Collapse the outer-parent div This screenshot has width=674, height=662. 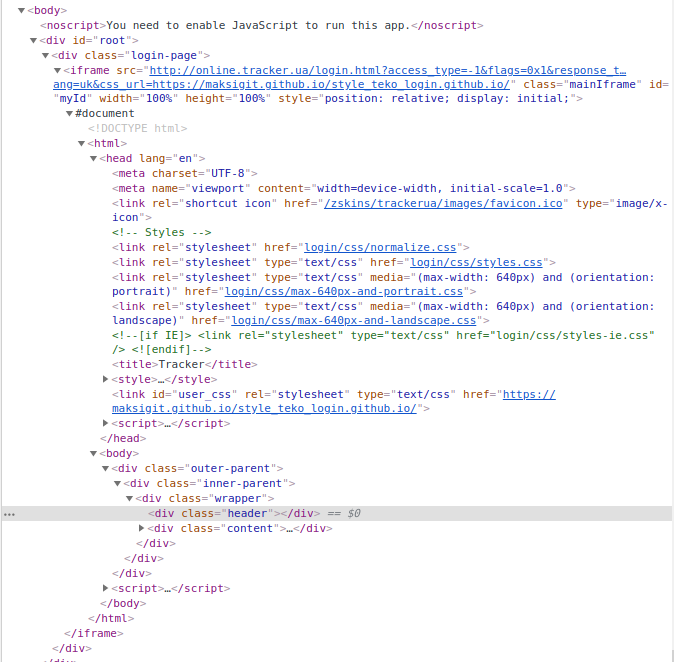[x=106, y=468]
